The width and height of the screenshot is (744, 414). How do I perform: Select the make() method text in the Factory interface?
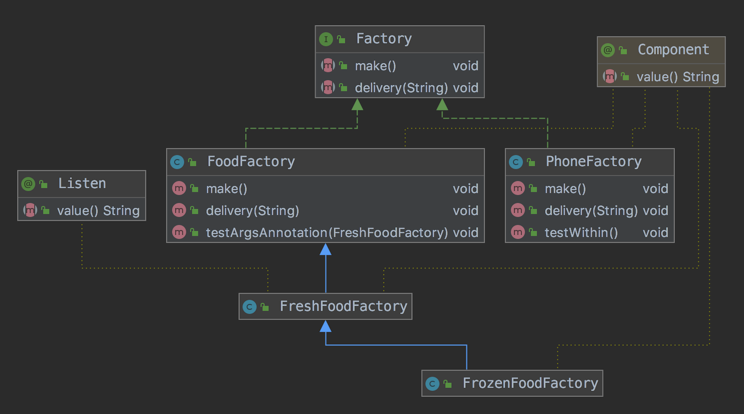[x=376, y=65]
